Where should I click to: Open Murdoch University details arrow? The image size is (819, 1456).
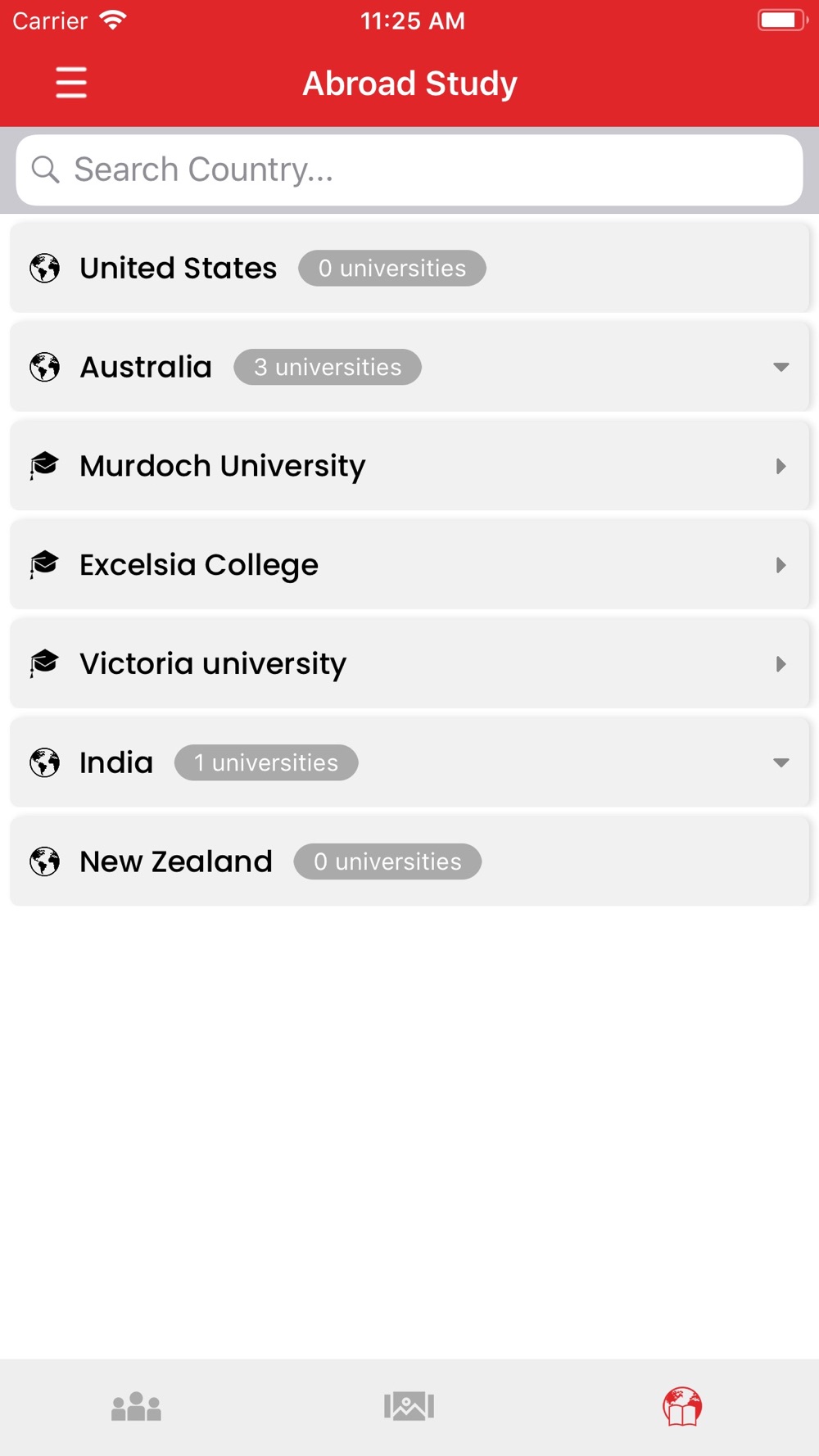click(781, 466)
